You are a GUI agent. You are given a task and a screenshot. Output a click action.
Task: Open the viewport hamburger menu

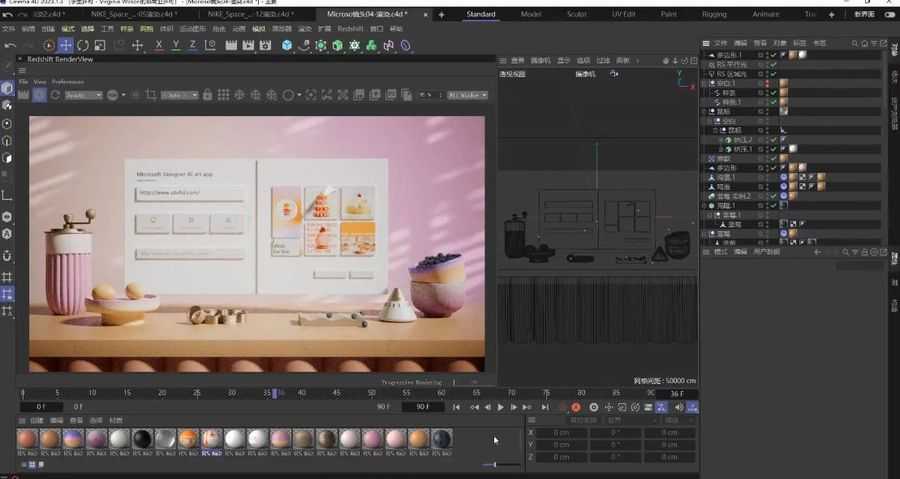pyautogui.click(x=503, y=60)
